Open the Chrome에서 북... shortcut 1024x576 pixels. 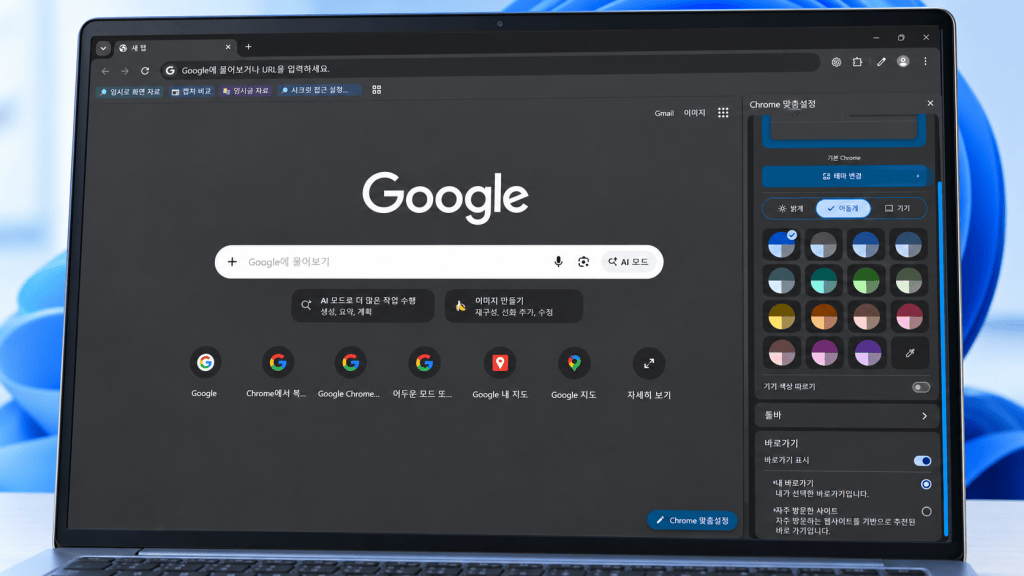pyautogui.click(x=277, y=373)
